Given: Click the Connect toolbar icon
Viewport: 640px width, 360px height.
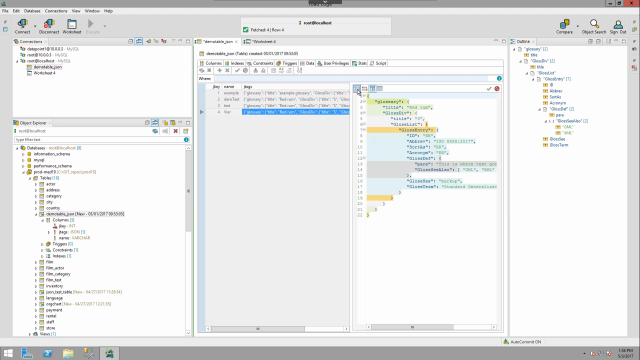Looking at the screenshot, I should click(x=22, y=26).
